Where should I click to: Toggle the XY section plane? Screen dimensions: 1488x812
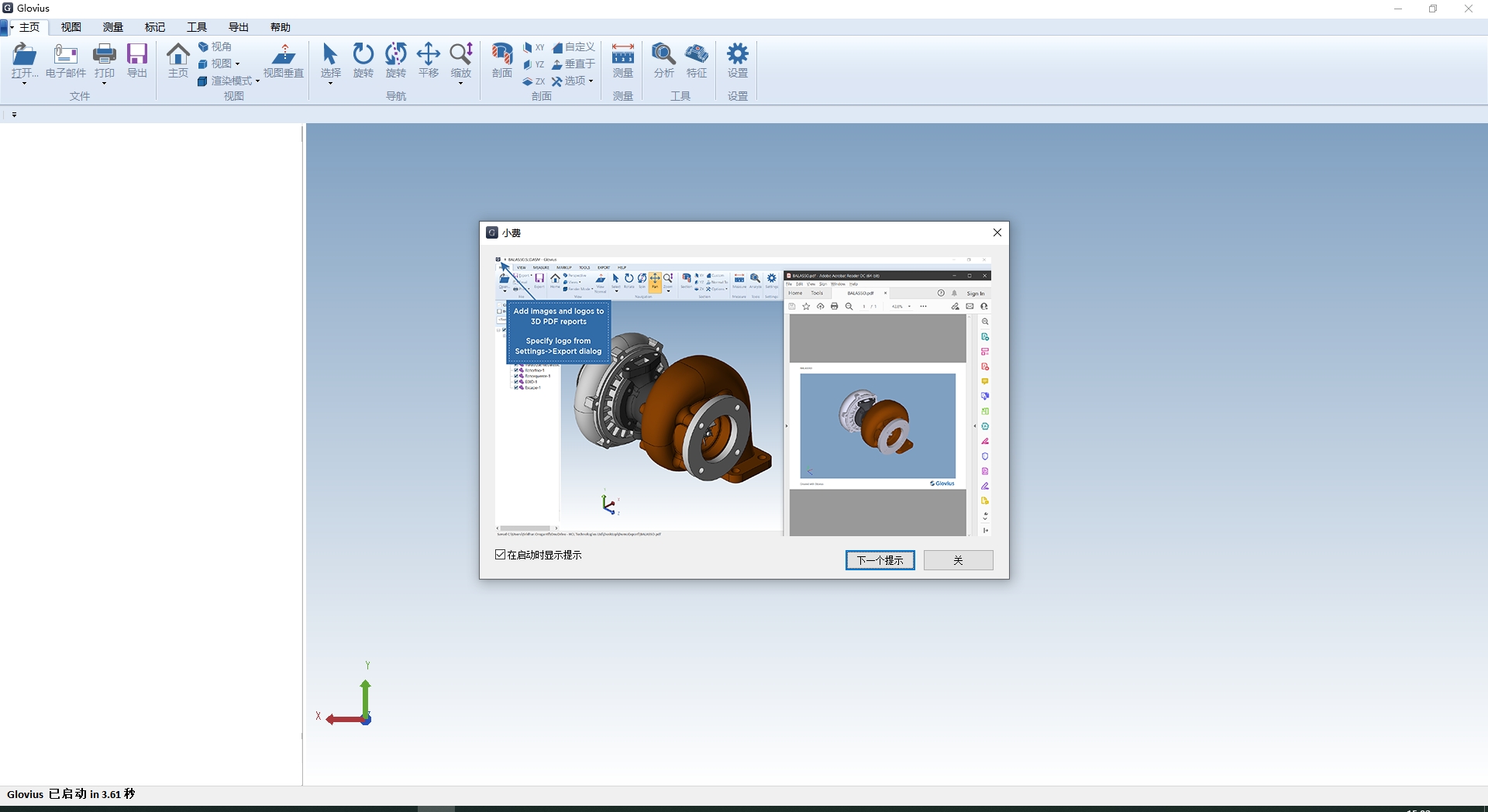point(534,47)
